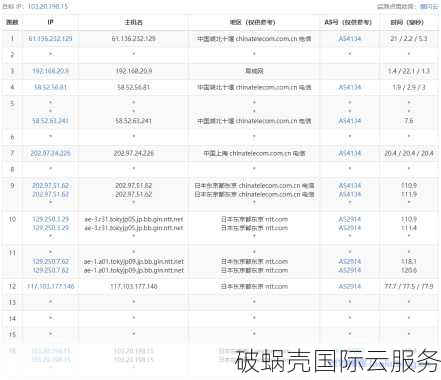Select hostname cell 58.52.56.81 in hop 4
Viewport: 441px width, 380px height.
(133, 87)
